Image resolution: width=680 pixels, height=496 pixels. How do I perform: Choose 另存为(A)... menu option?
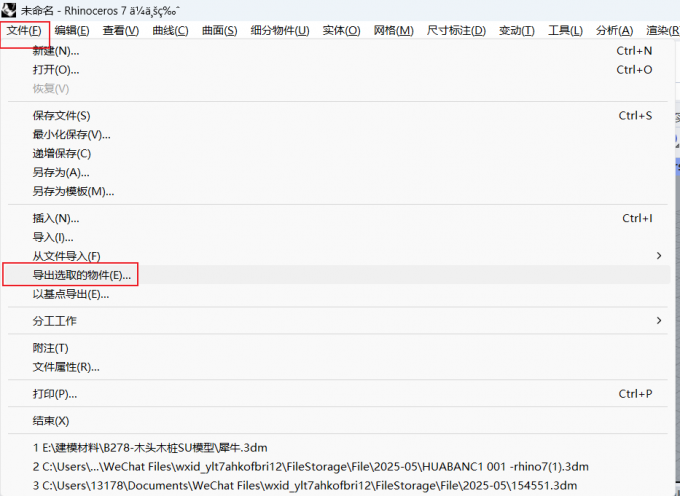click(61, 172)
